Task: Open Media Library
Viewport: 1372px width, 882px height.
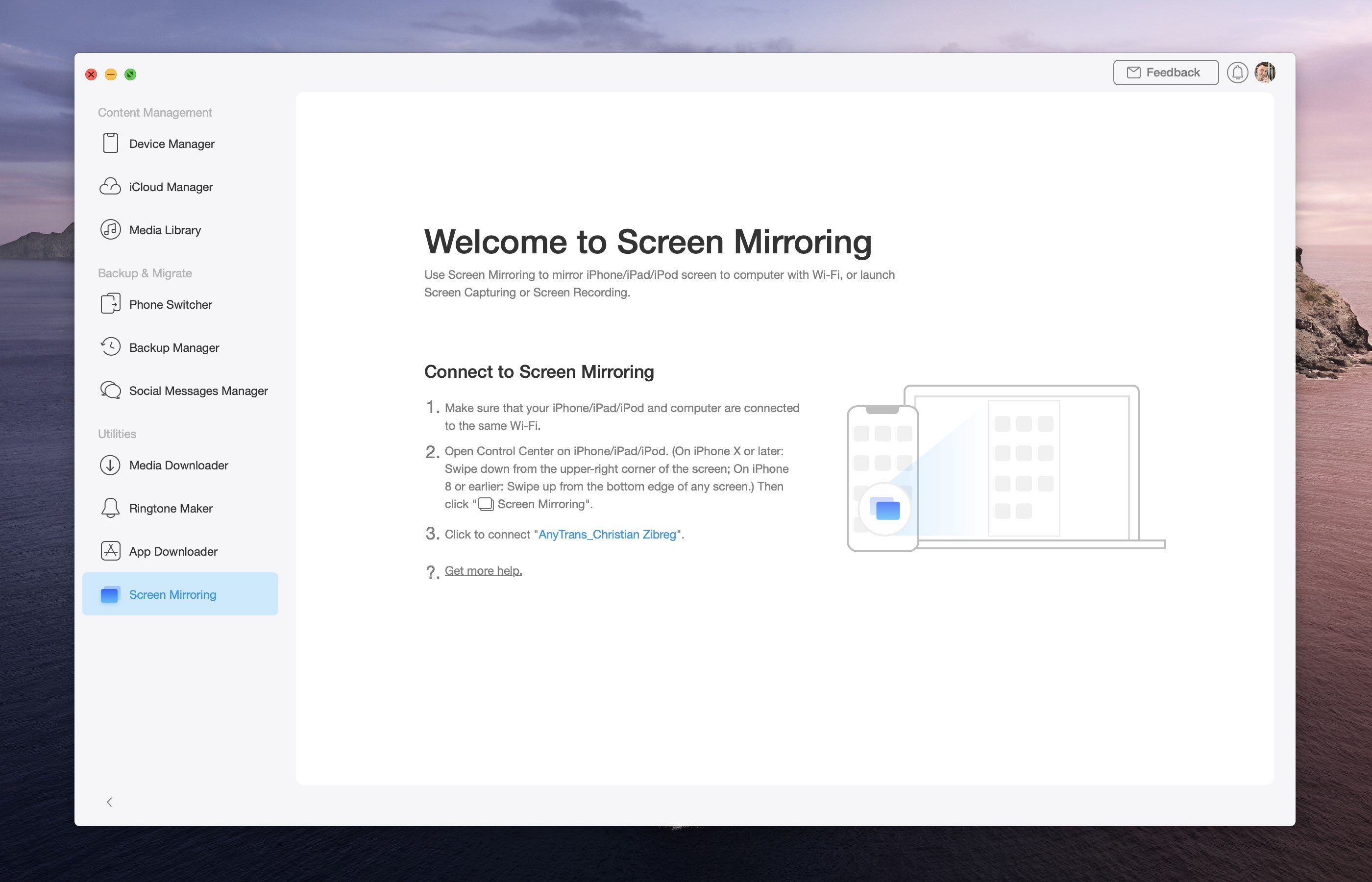Action: (x=180, y=230)
